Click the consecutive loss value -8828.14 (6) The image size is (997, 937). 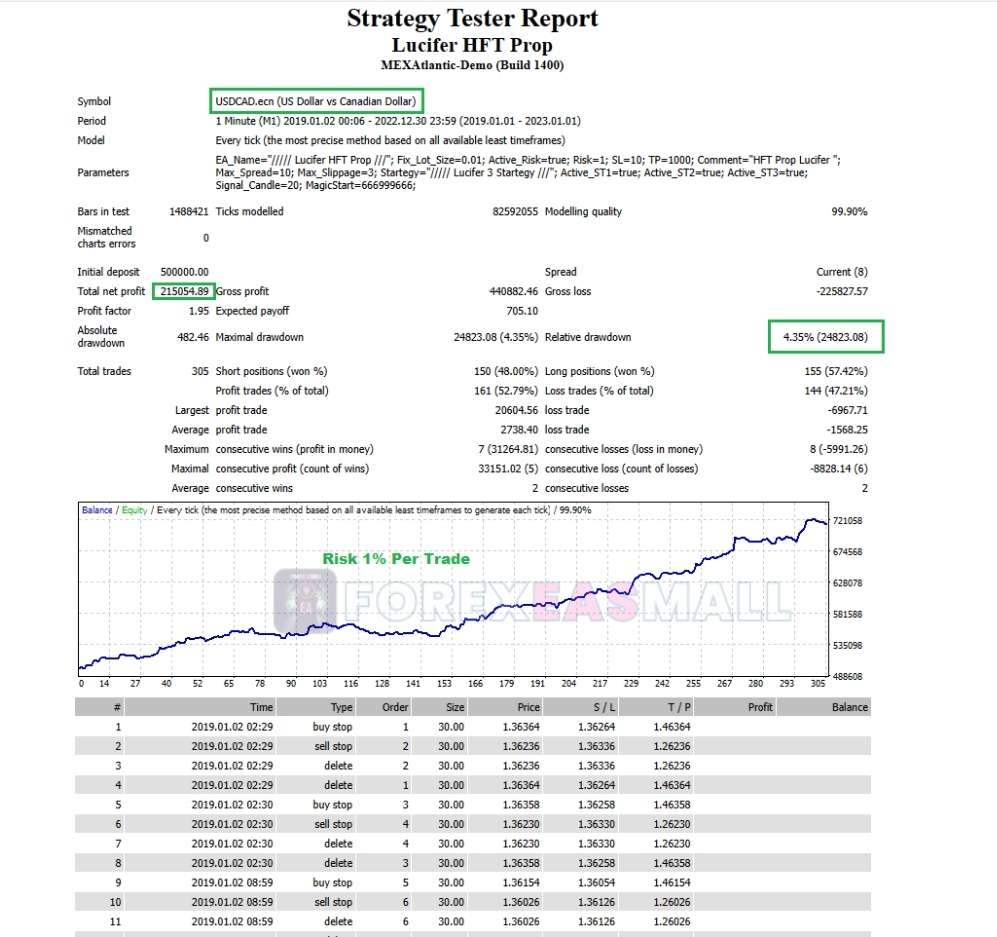coord(839,469)
